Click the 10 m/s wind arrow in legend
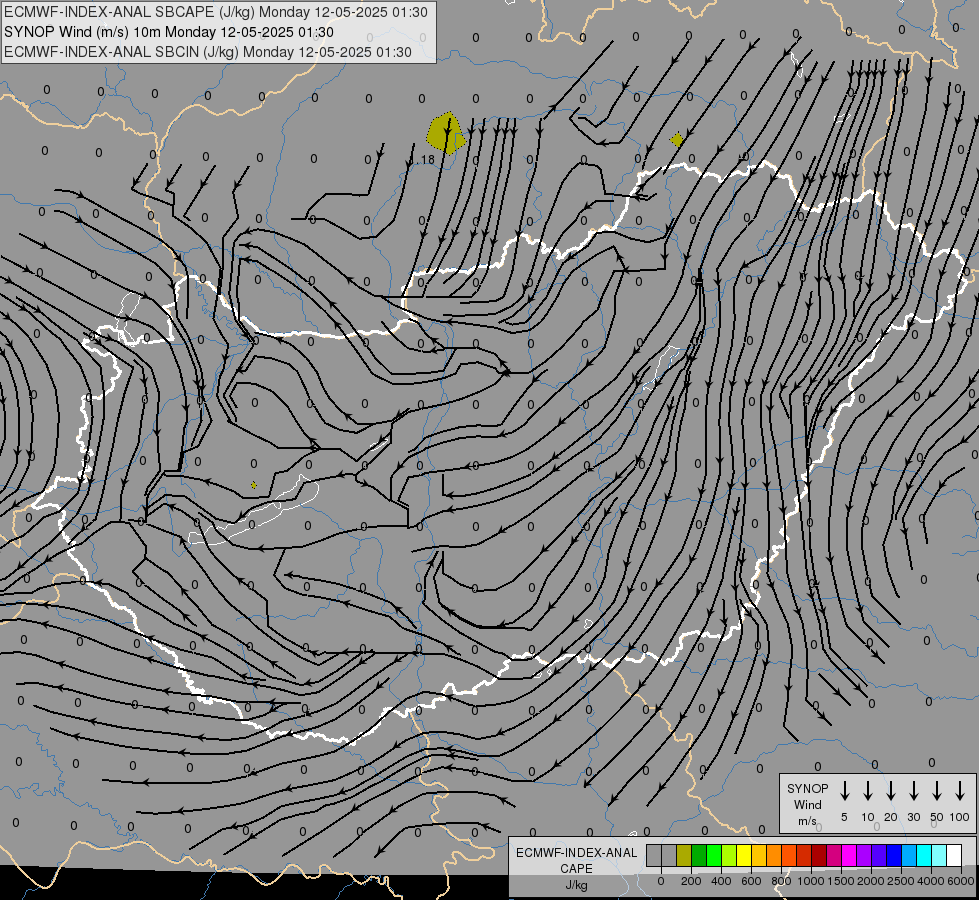This screenshot has height=900, width=979. click(867, 791)
